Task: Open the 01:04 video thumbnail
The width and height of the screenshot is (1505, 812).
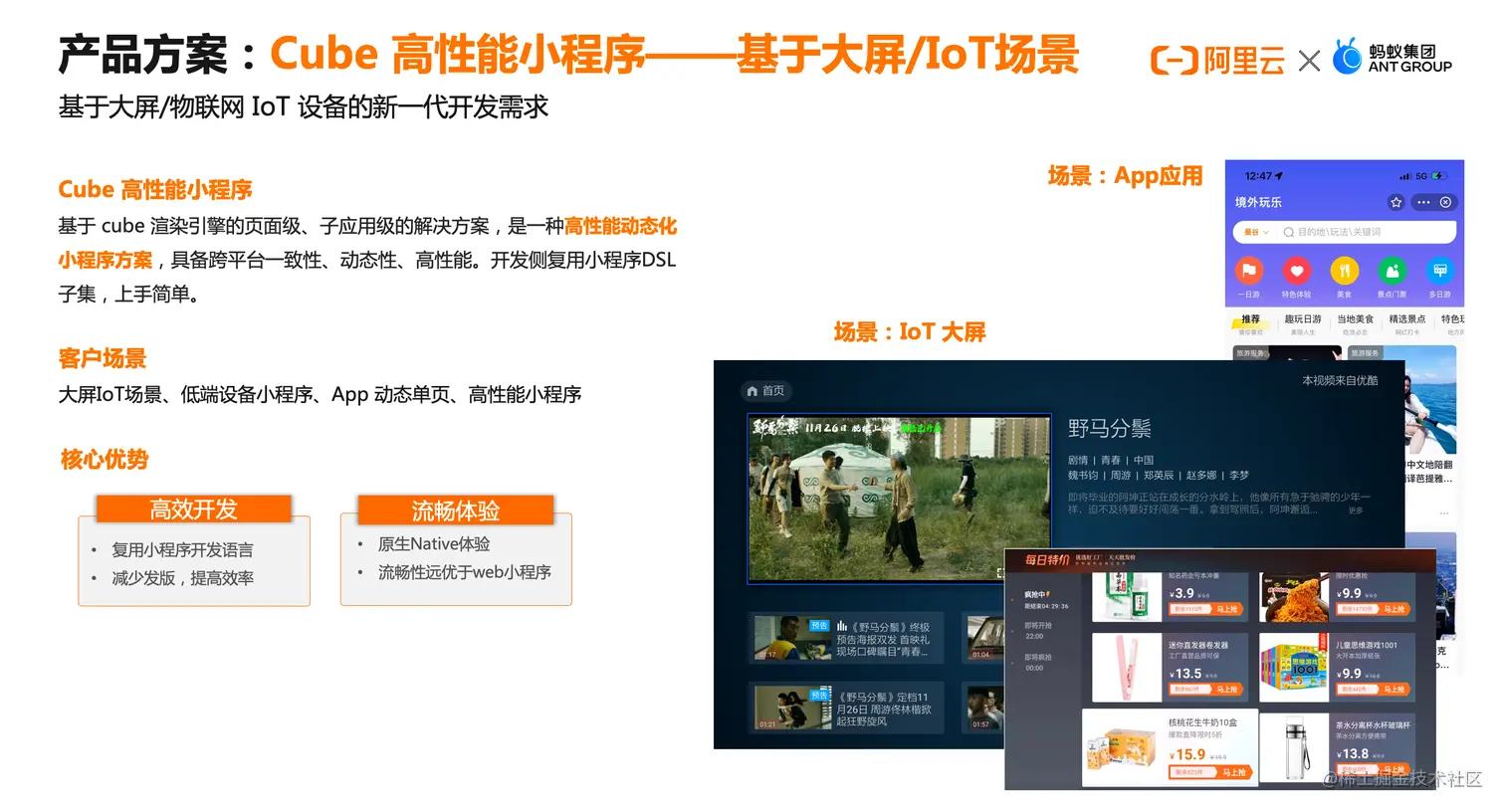Action: point(985,639)
